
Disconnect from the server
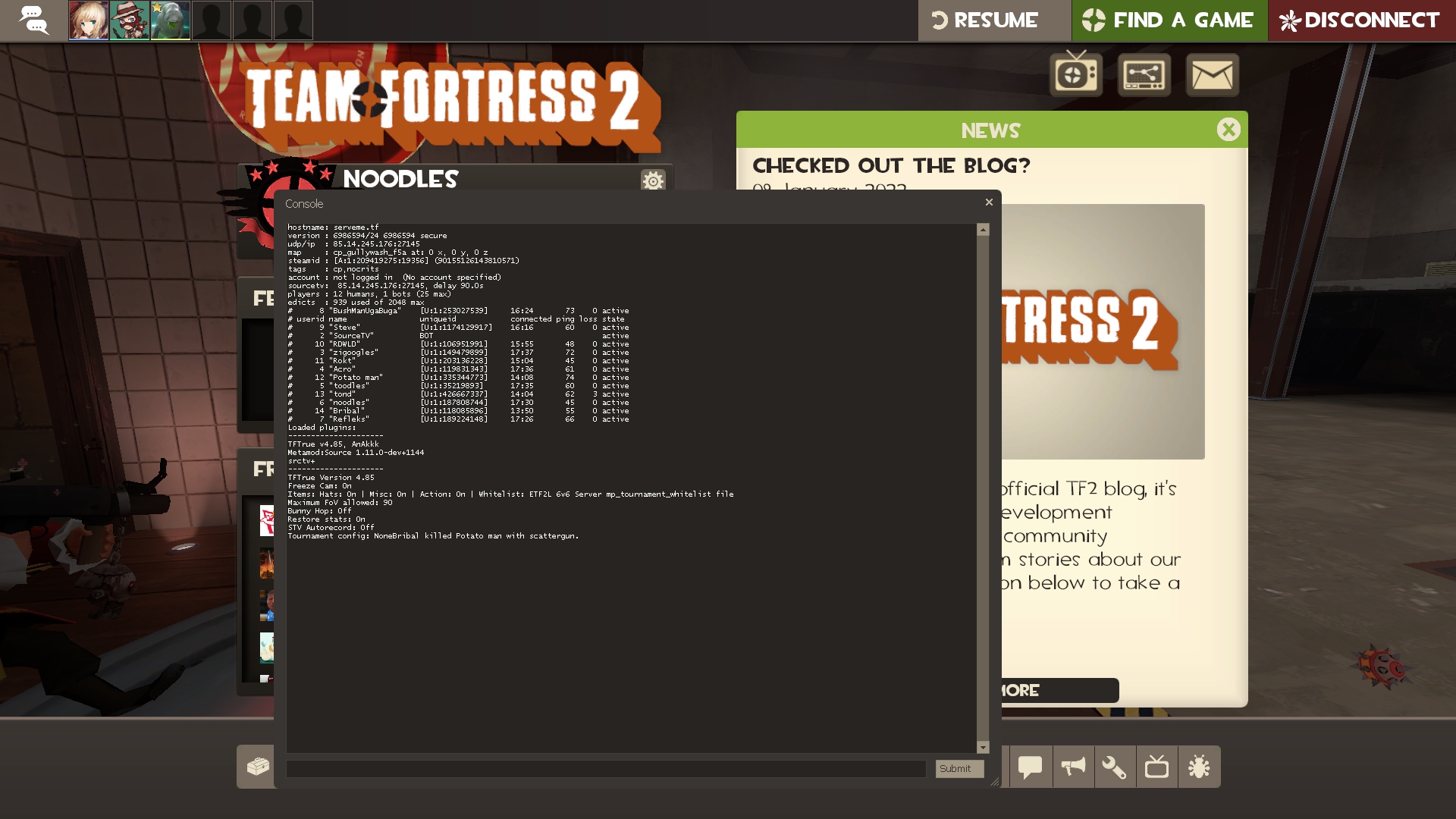pyautogui.click(x=1362, y=20)
